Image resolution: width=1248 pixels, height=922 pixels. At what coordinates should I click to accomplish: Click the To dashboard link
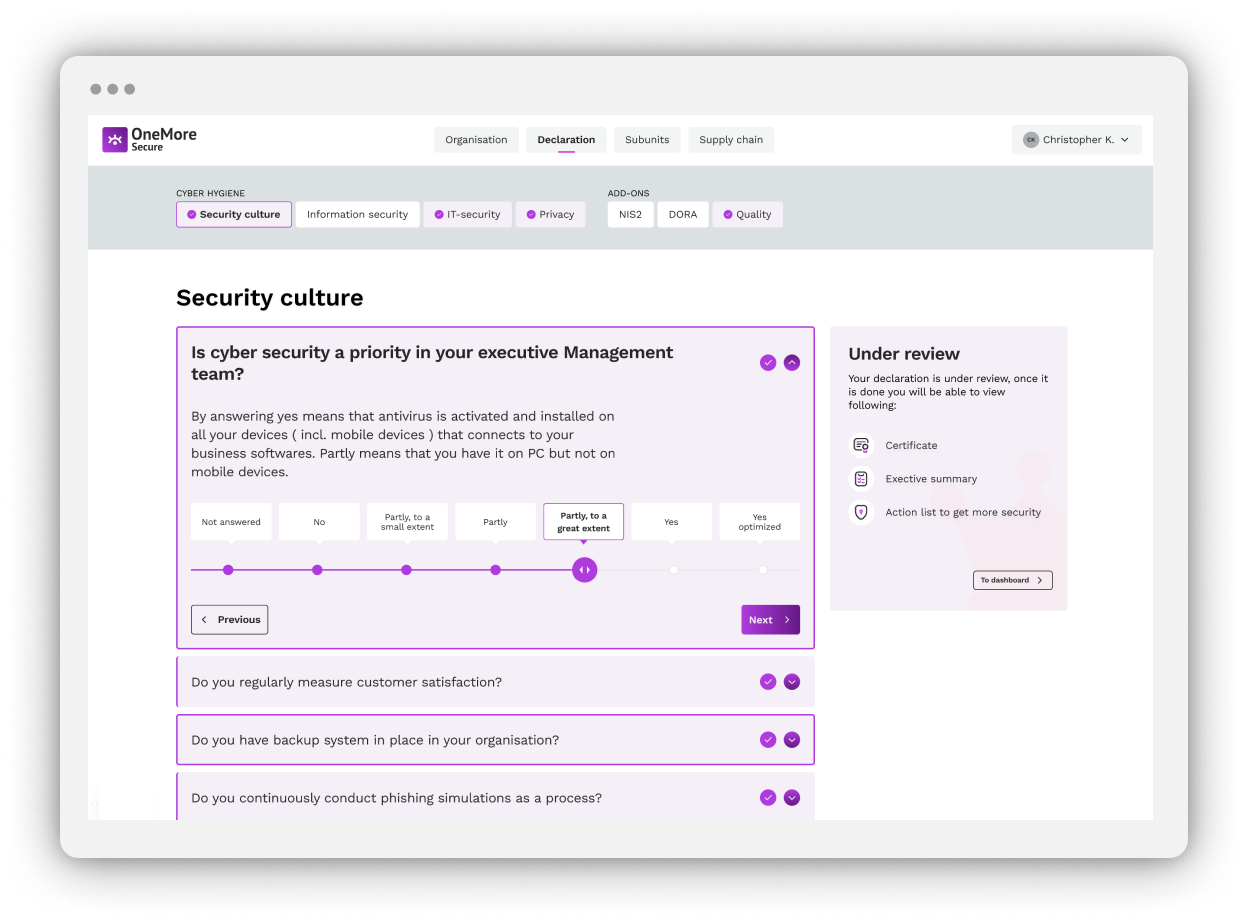click(x=1012, y=580)
